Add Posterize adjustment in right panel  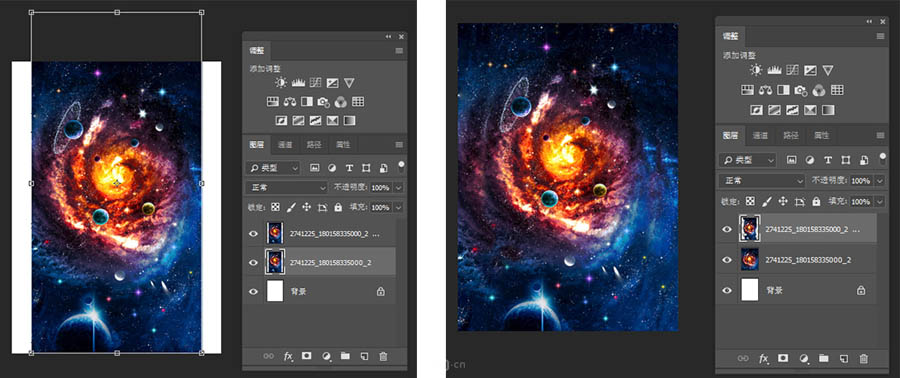click(x=775, y=109)
